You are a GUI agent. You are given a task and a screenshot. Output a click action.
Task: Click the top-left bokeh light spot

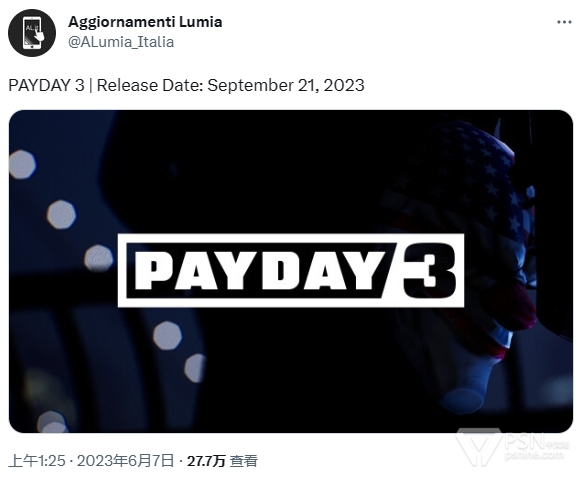[x=22, y=164]
